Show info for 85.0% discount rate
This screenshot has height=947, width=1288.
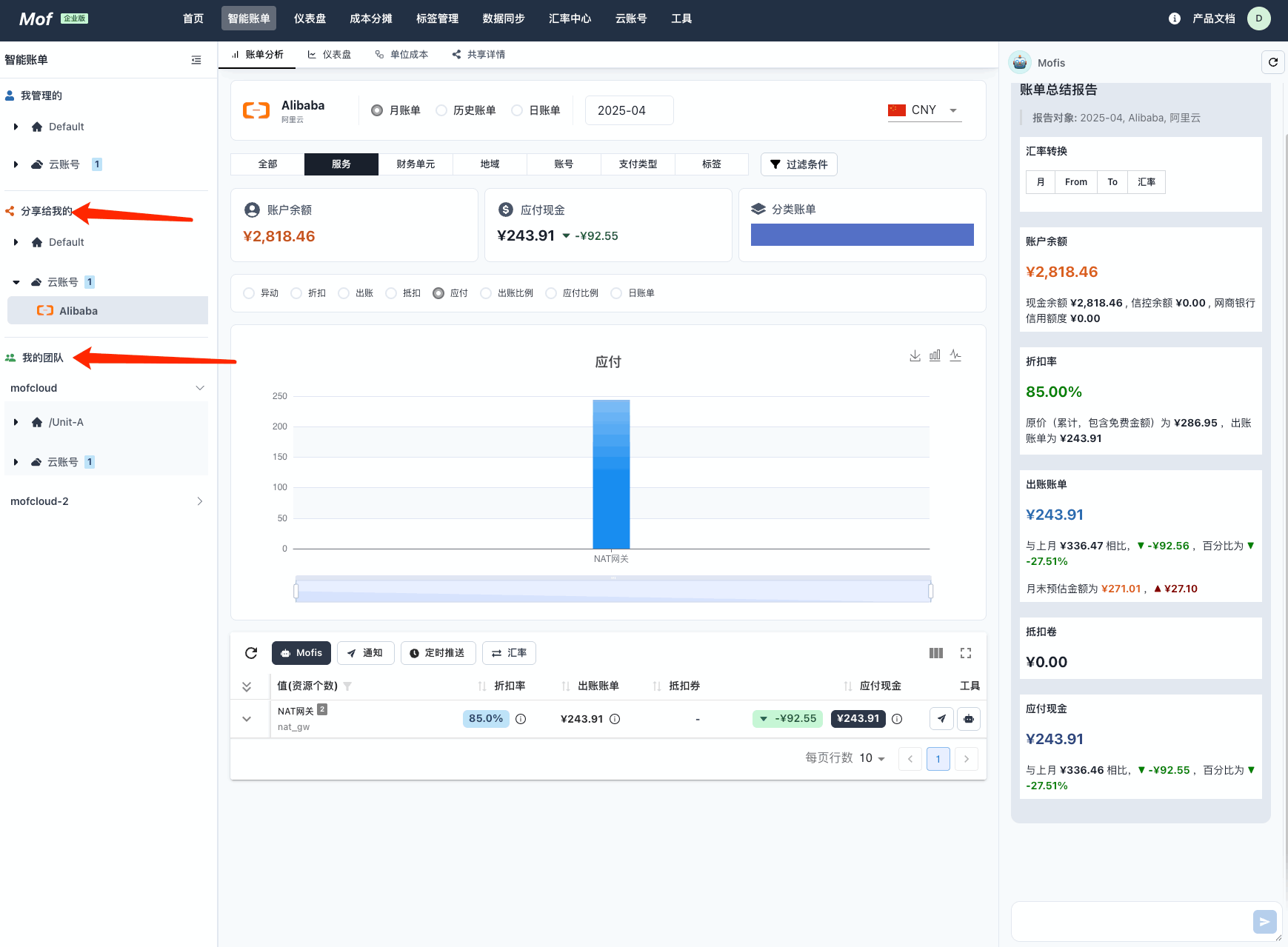521,719
